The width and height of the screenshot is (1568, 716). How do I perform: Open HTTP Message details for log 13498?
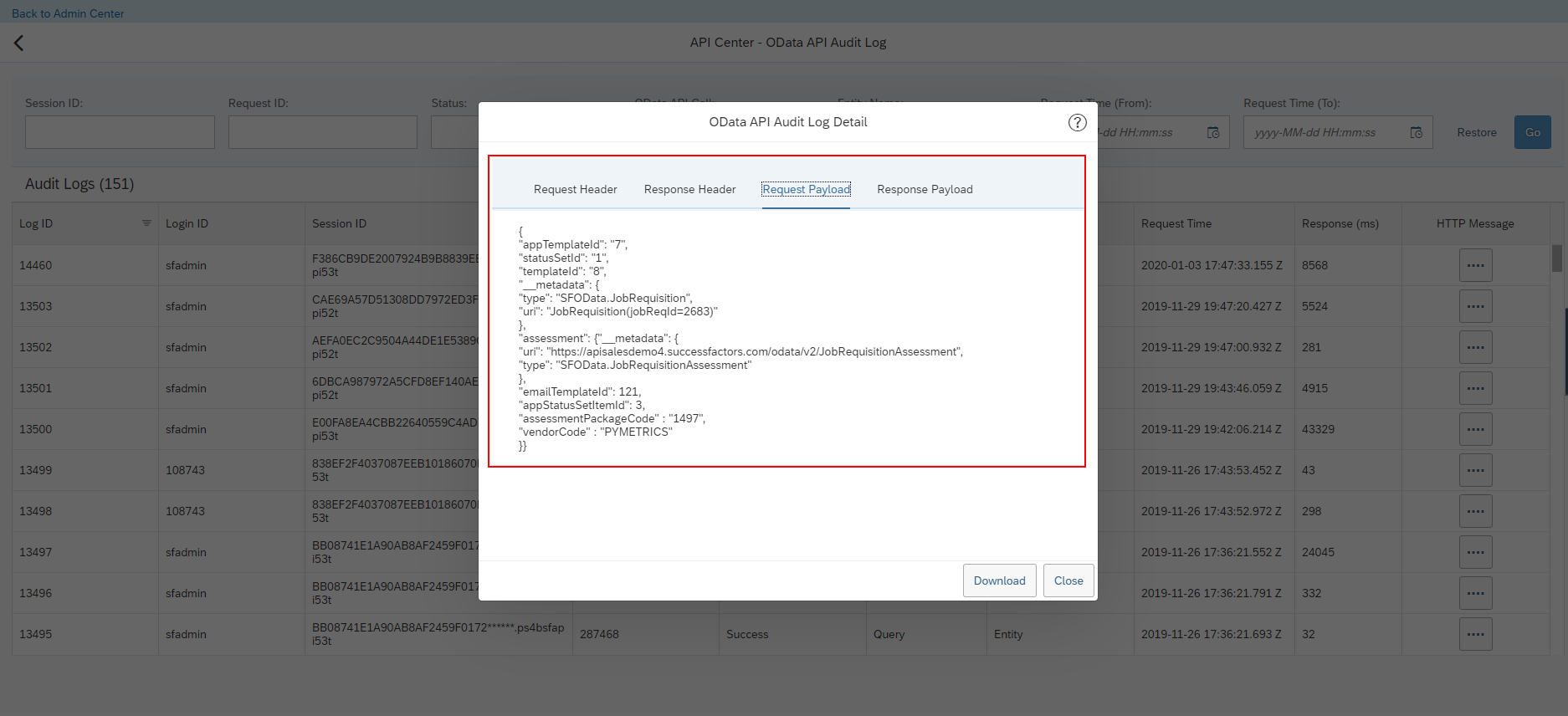pyautogui.click(x=1475, y=511)
